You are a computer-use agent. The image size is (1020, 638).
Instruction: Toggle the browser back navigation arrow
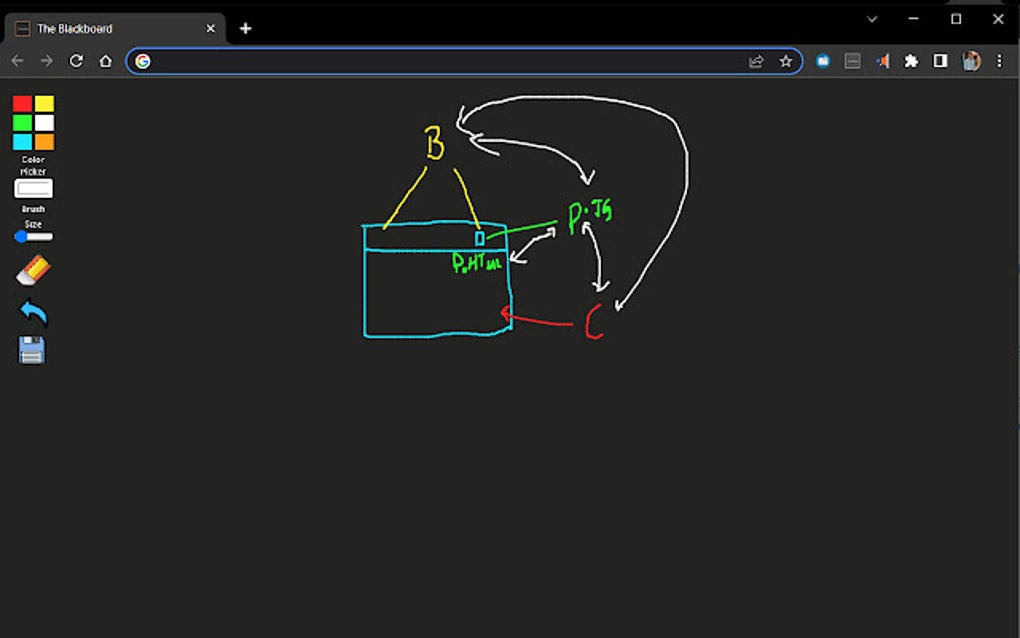tap(16, 61)
